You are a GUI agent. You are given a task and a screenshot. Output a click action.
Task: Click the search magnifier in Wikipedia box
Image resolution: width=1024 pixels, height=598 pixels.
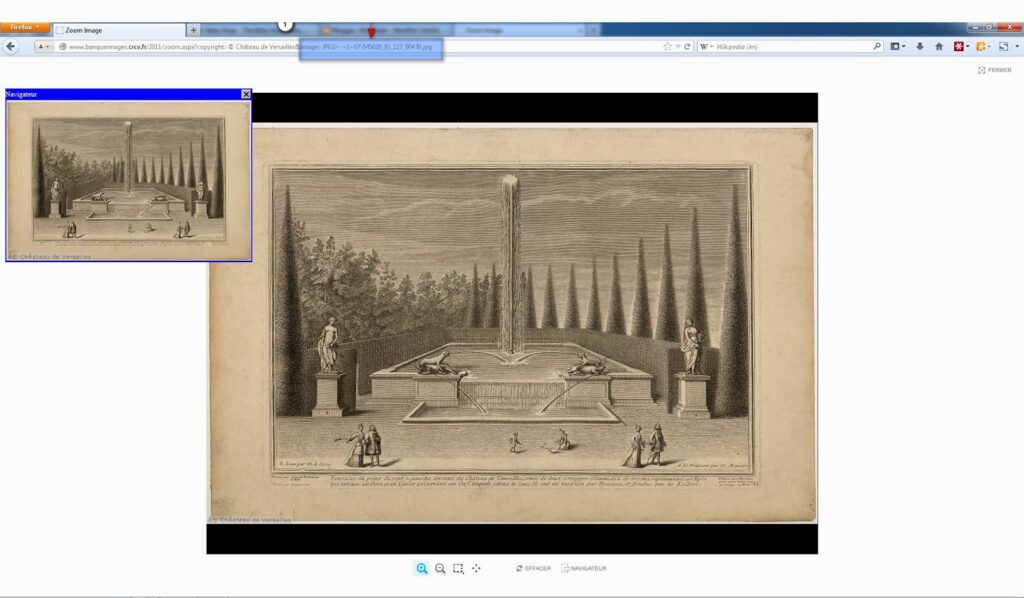pyautogui.click(x=878, y=46)
